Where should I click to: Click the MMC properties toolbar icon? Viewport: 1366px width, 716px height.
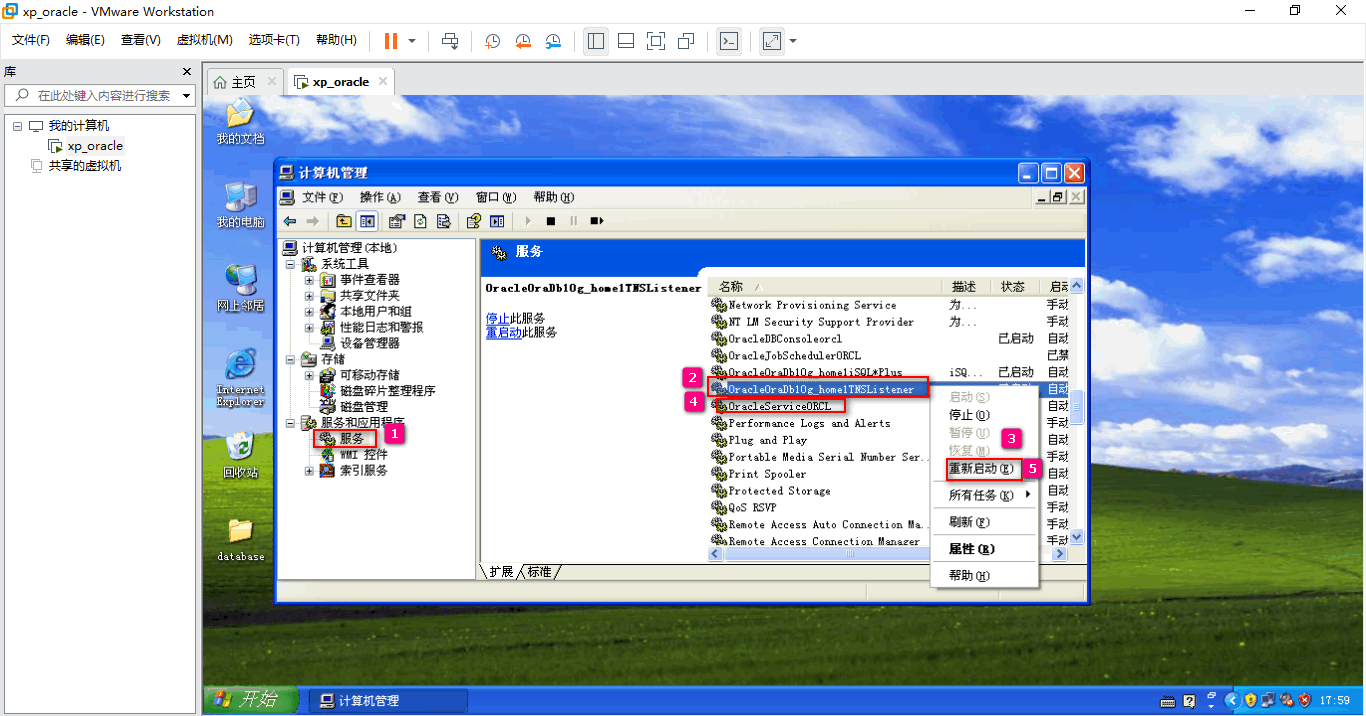click(x=397, y=221)
